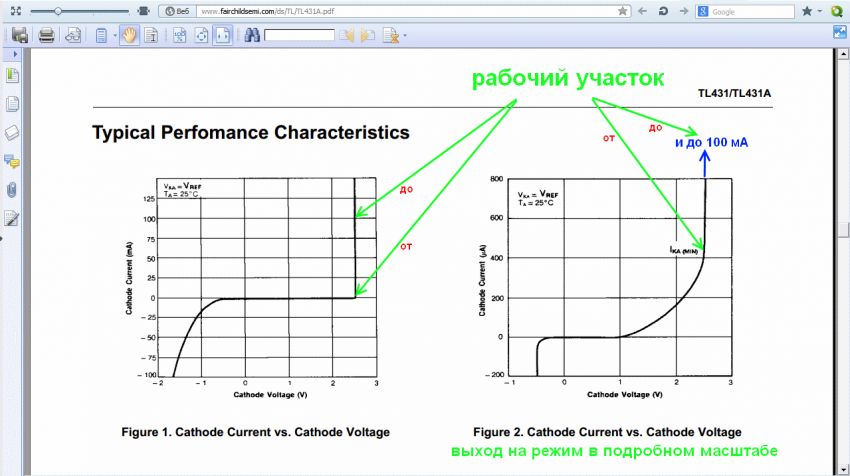
Task: Click the blue expand-arrows icon at toolbar's right end
Action: [x=840, y=33]
